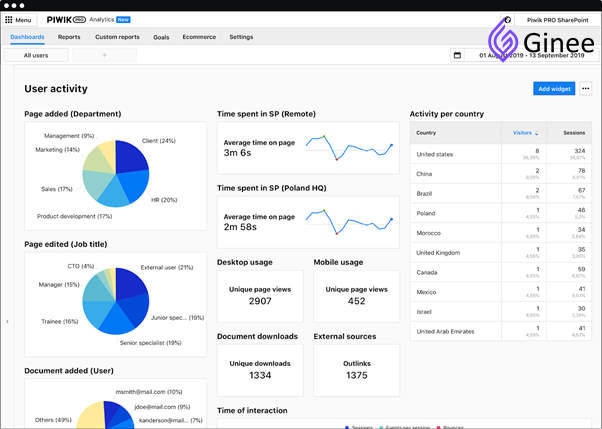
Task: Open the Piwik PRO SharePoint site selector
Action: pyautogui.click(x=557, y=20)
